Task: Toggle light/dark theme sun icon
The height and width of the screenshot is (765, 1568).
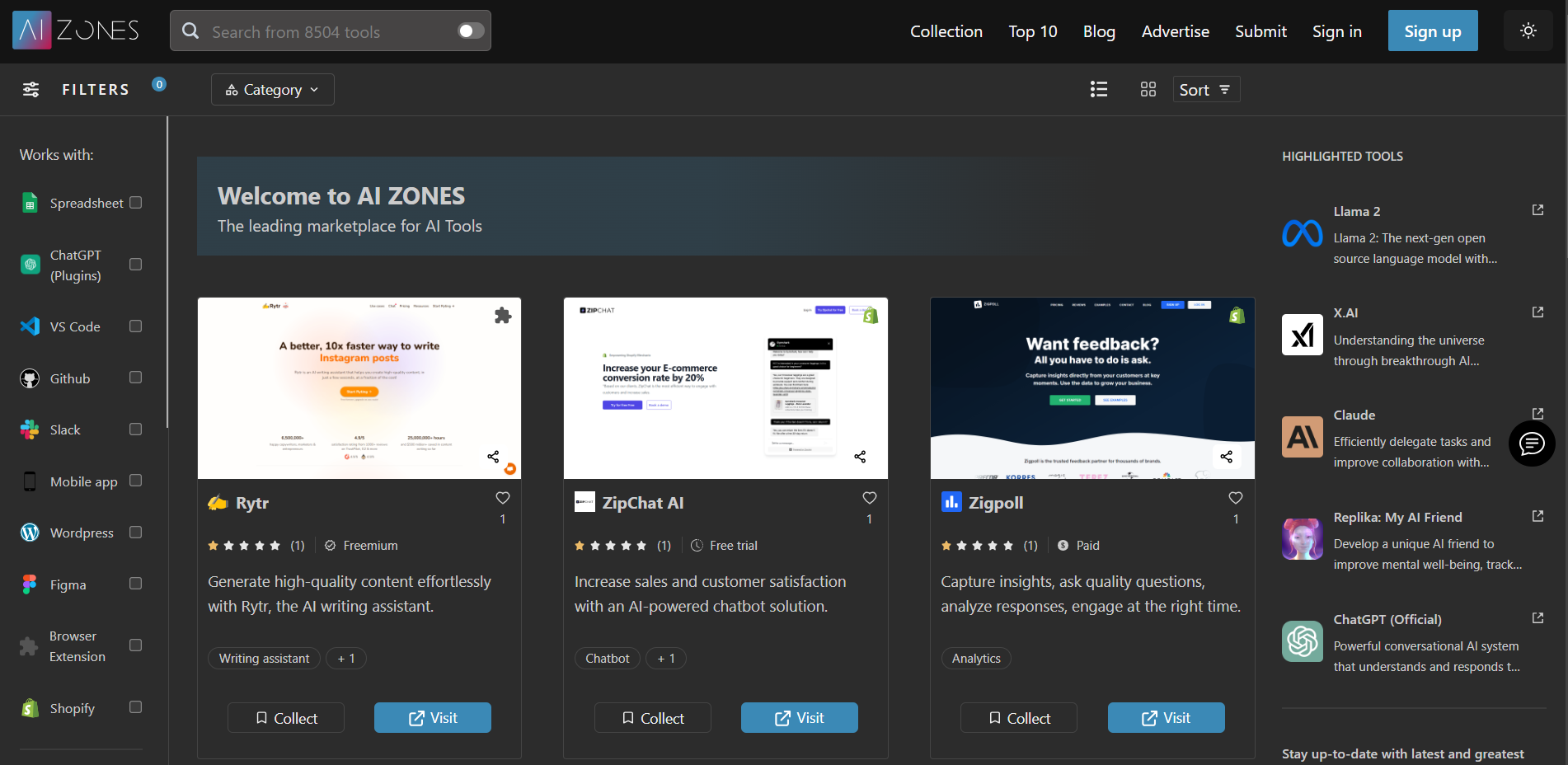Action: [1528, 31]
